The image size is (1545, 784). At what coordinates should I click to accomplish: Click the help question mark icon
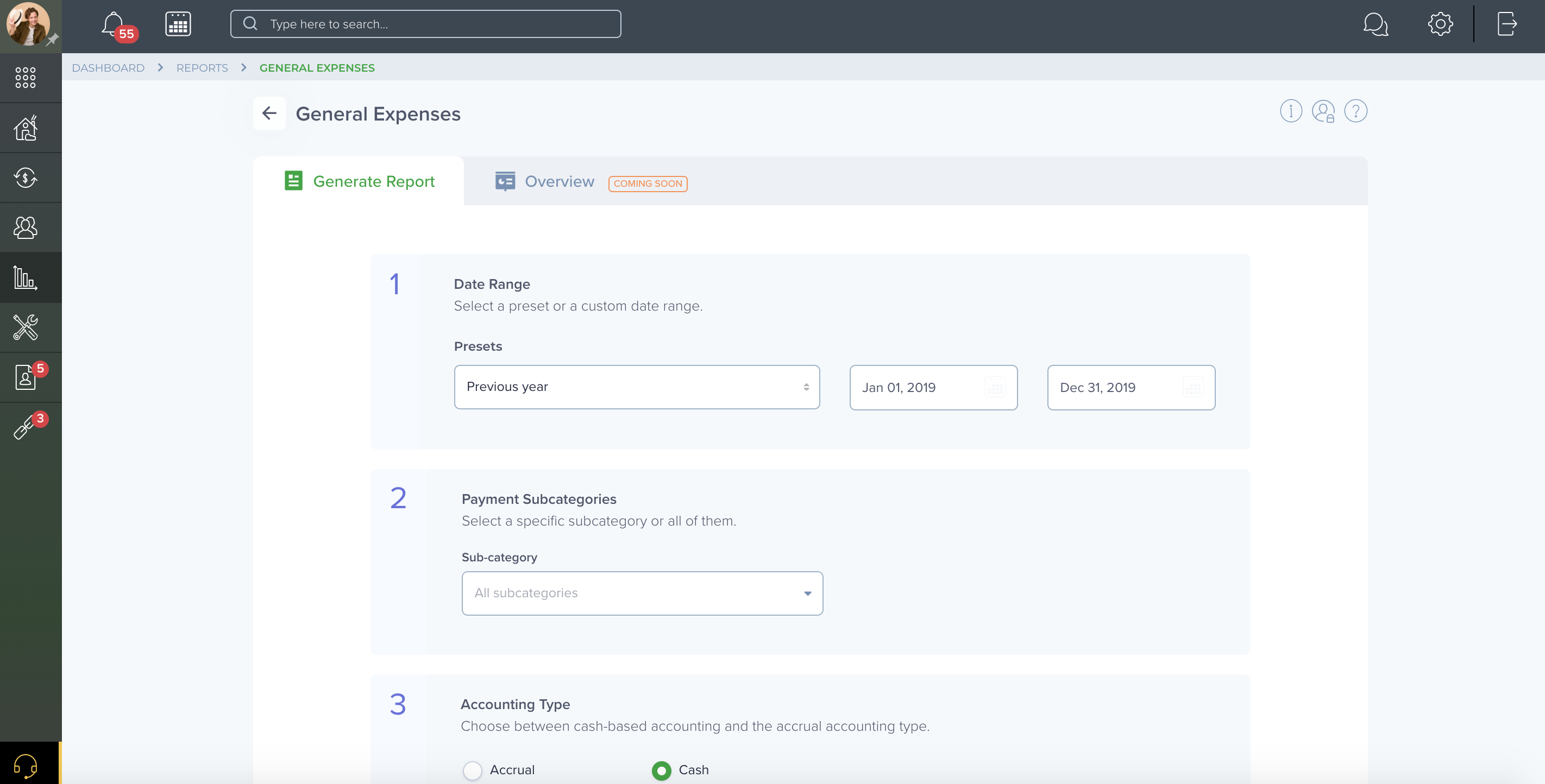pos(1355,111)
